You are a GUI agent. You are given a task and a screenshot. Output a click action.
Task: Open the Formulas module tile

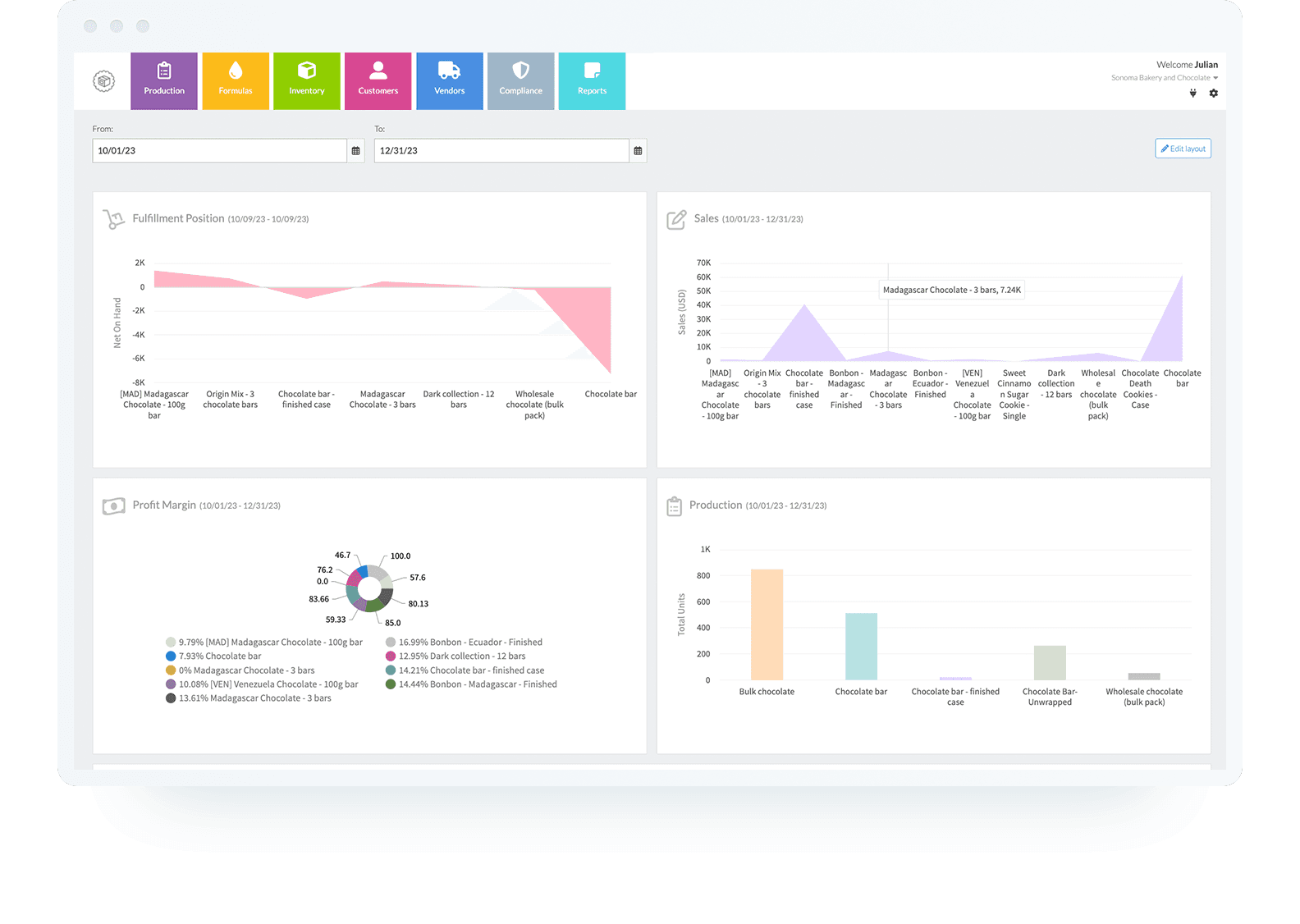[236, 81]
